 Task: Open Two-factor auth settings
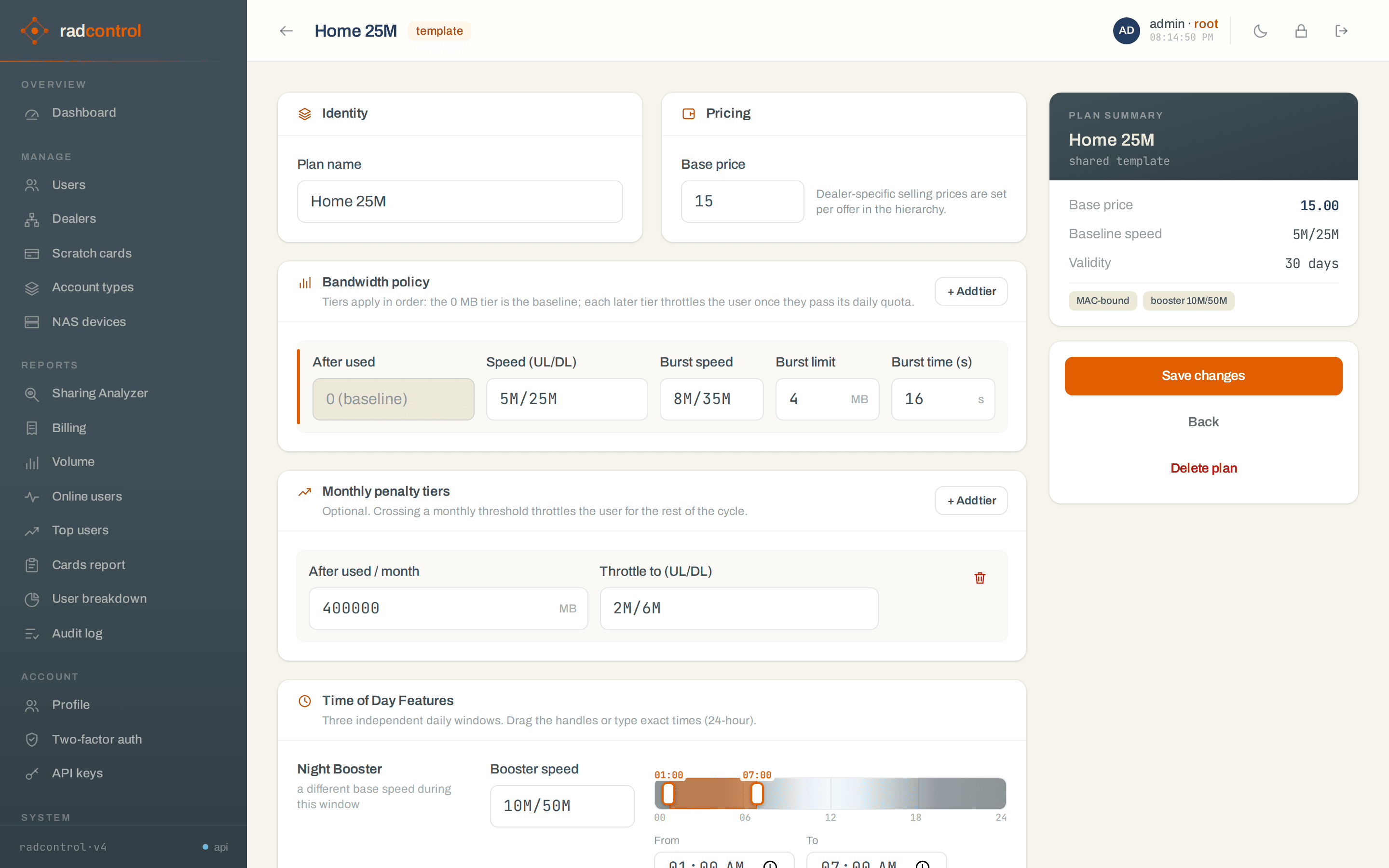123,739
